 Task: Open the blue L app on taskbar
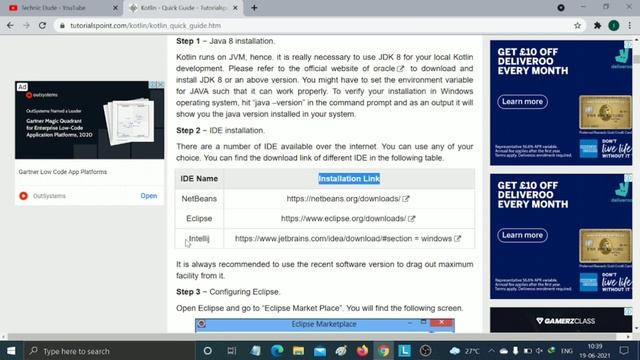[x=404, y=351]
